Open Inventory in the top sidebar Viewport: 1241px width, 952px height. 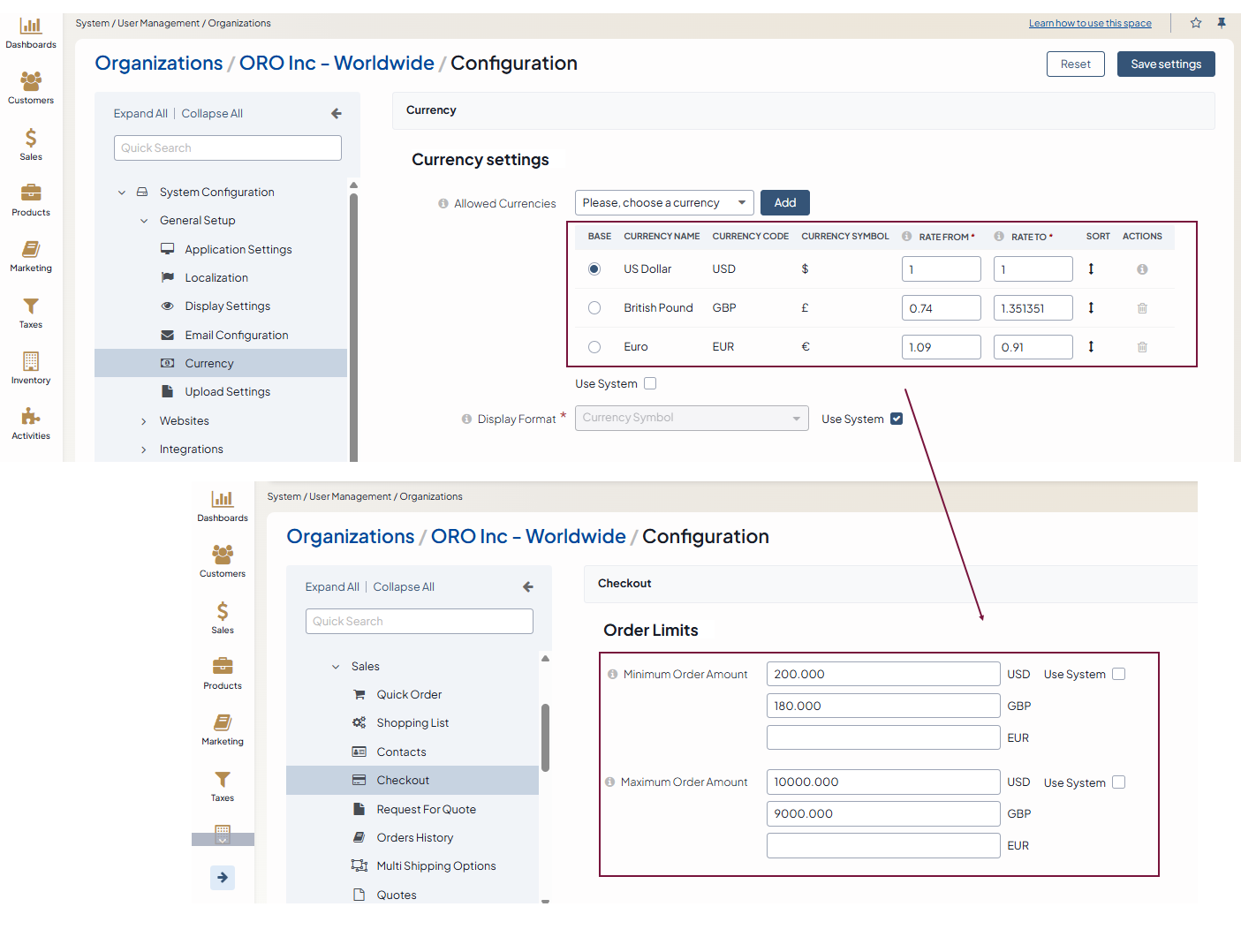tap(31, 367)
